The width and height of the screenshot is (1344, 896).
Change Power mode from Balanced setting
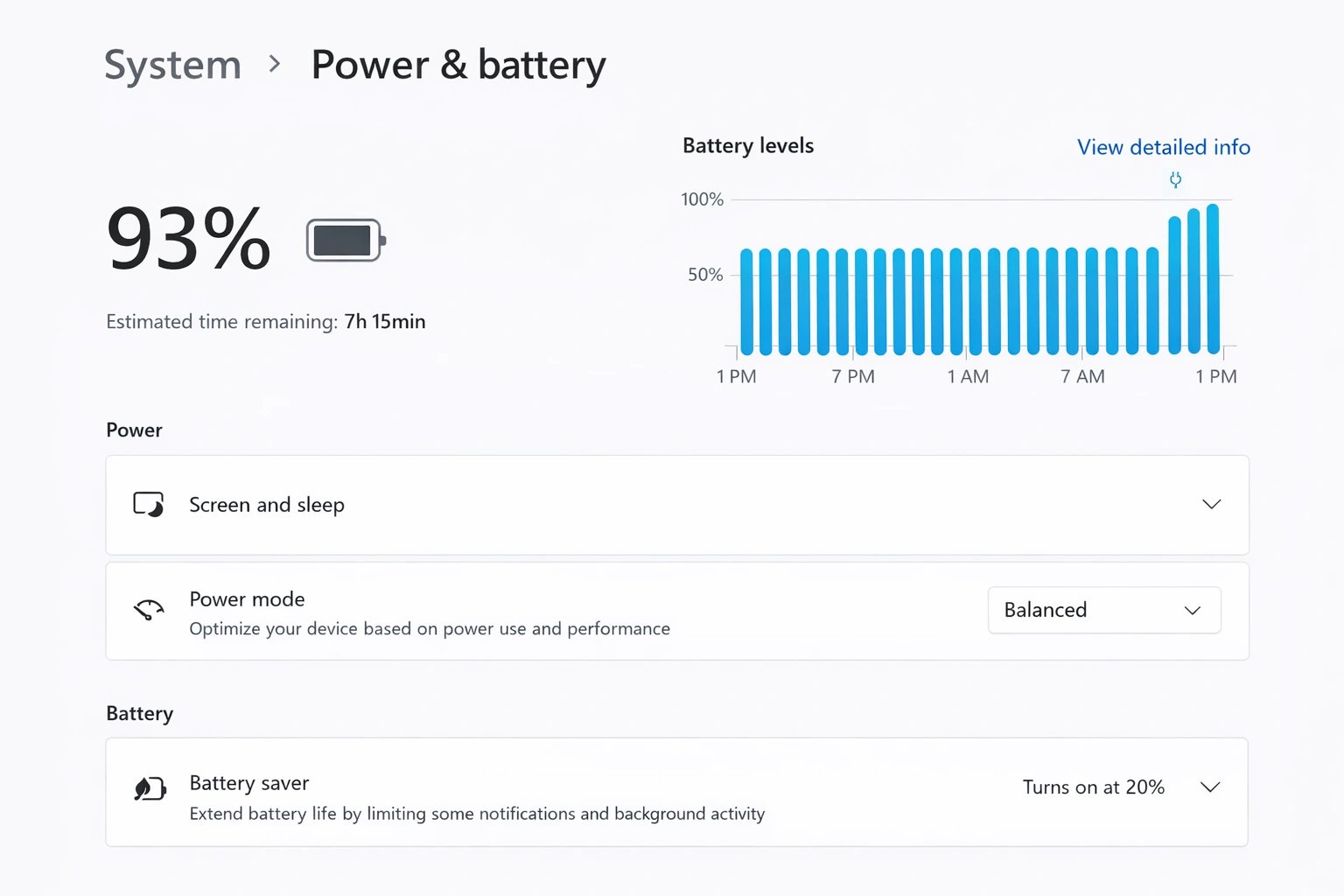[1103, 610]
